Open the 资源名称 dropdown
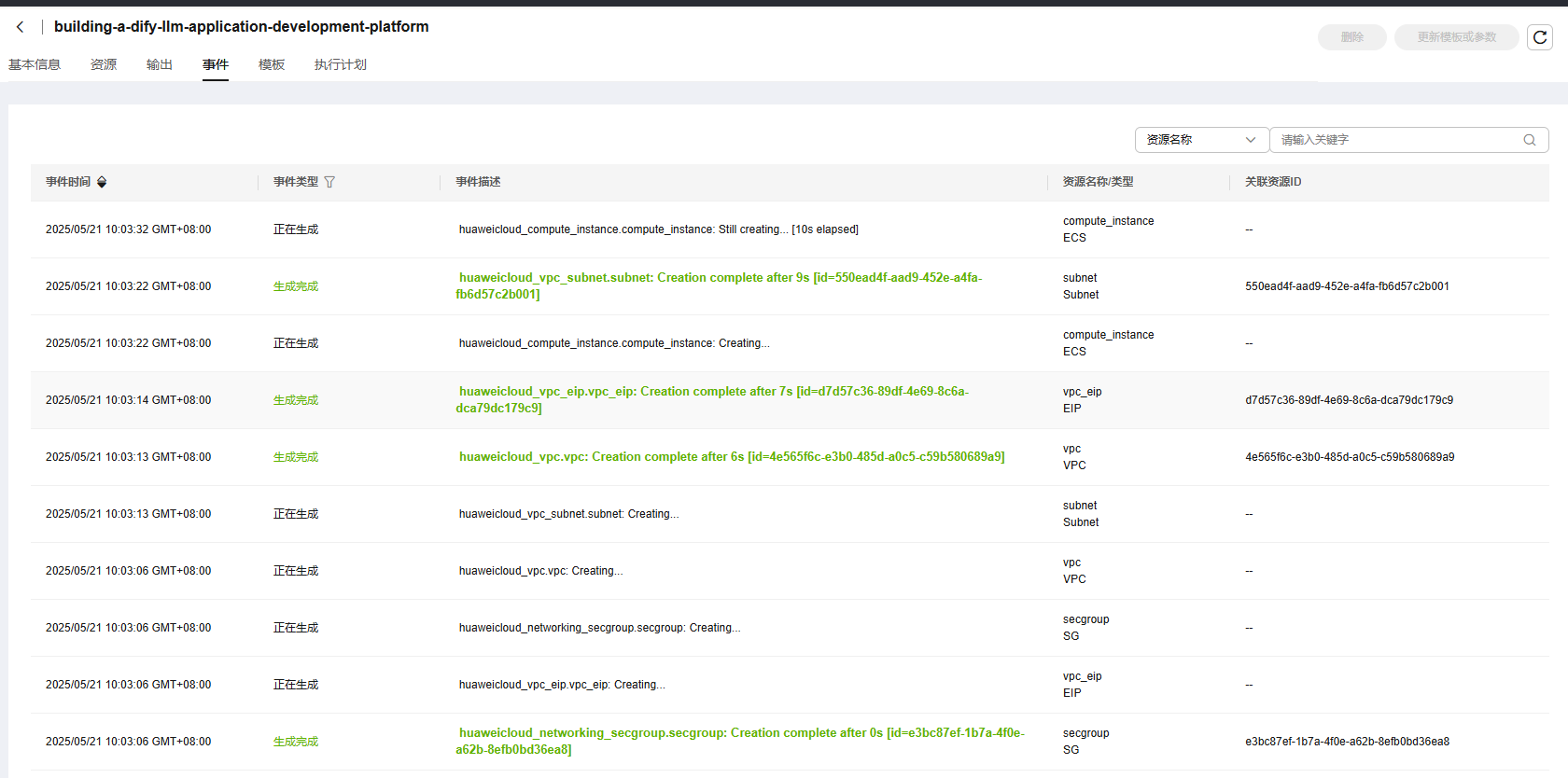The image size is (1568, 778). (x=1201, y=140)
